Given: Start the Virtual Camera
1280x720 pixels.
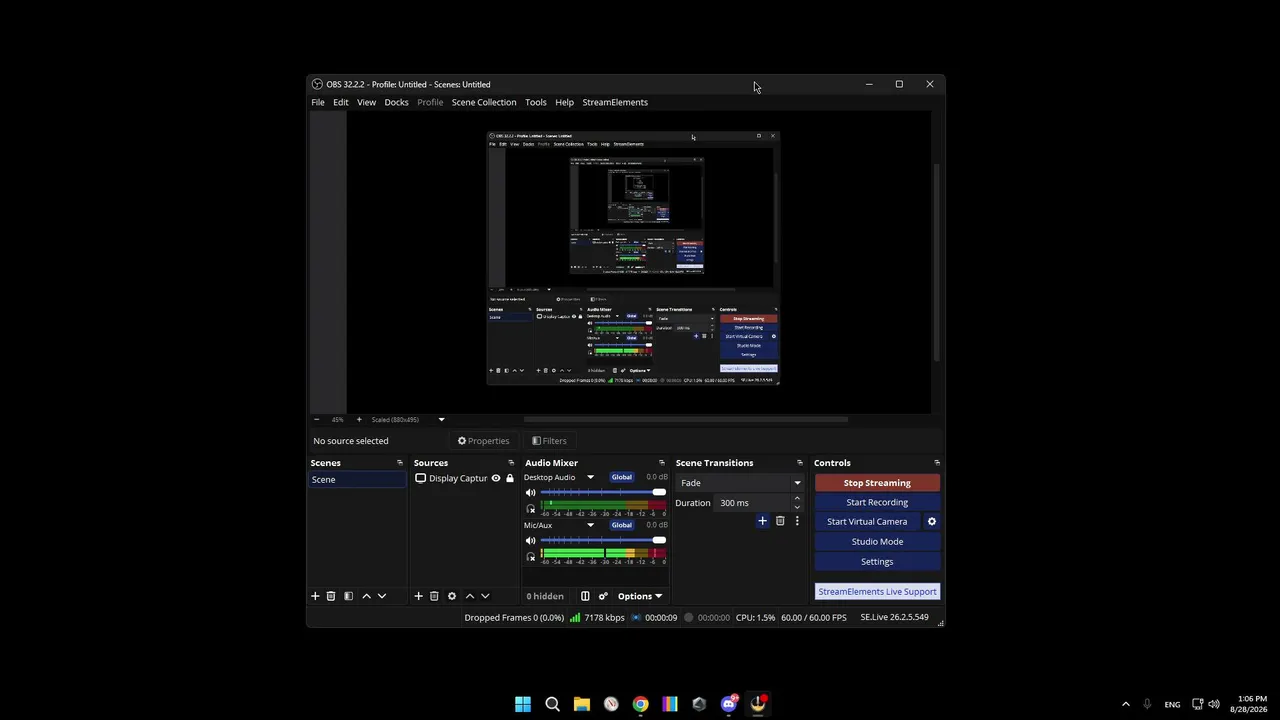Looking at the screenshot, I should tap(867, 521).
